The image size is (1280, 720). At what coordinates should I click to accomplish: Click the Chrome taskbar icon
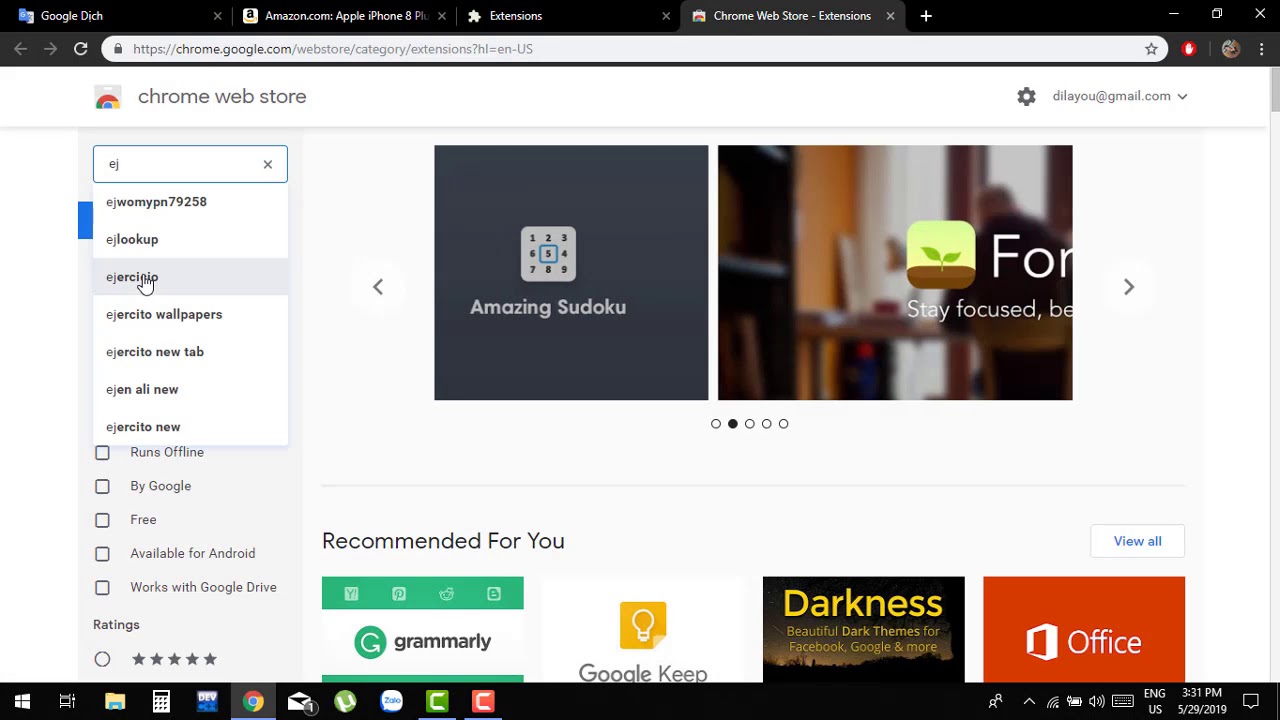[x=253, y=701]
